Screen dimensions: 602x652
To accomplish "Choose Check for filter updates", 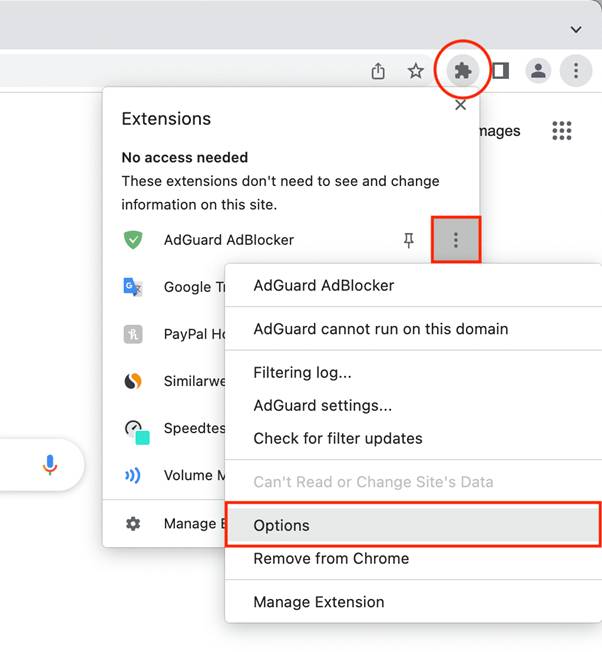I will (413, 438).
